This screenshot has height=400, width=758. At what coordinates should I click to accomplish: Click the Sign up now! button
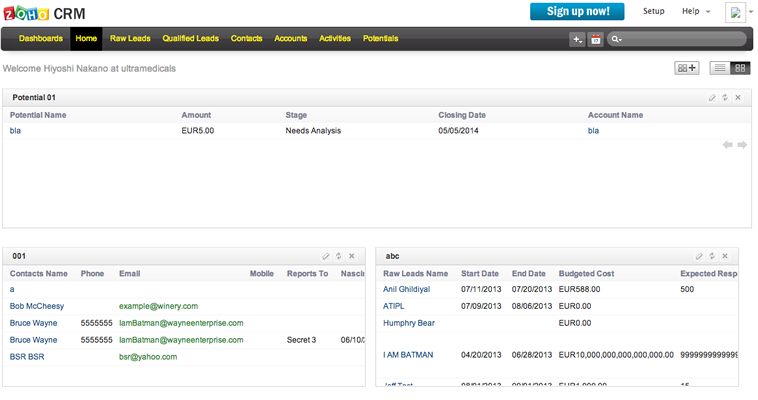click(577, 11)
